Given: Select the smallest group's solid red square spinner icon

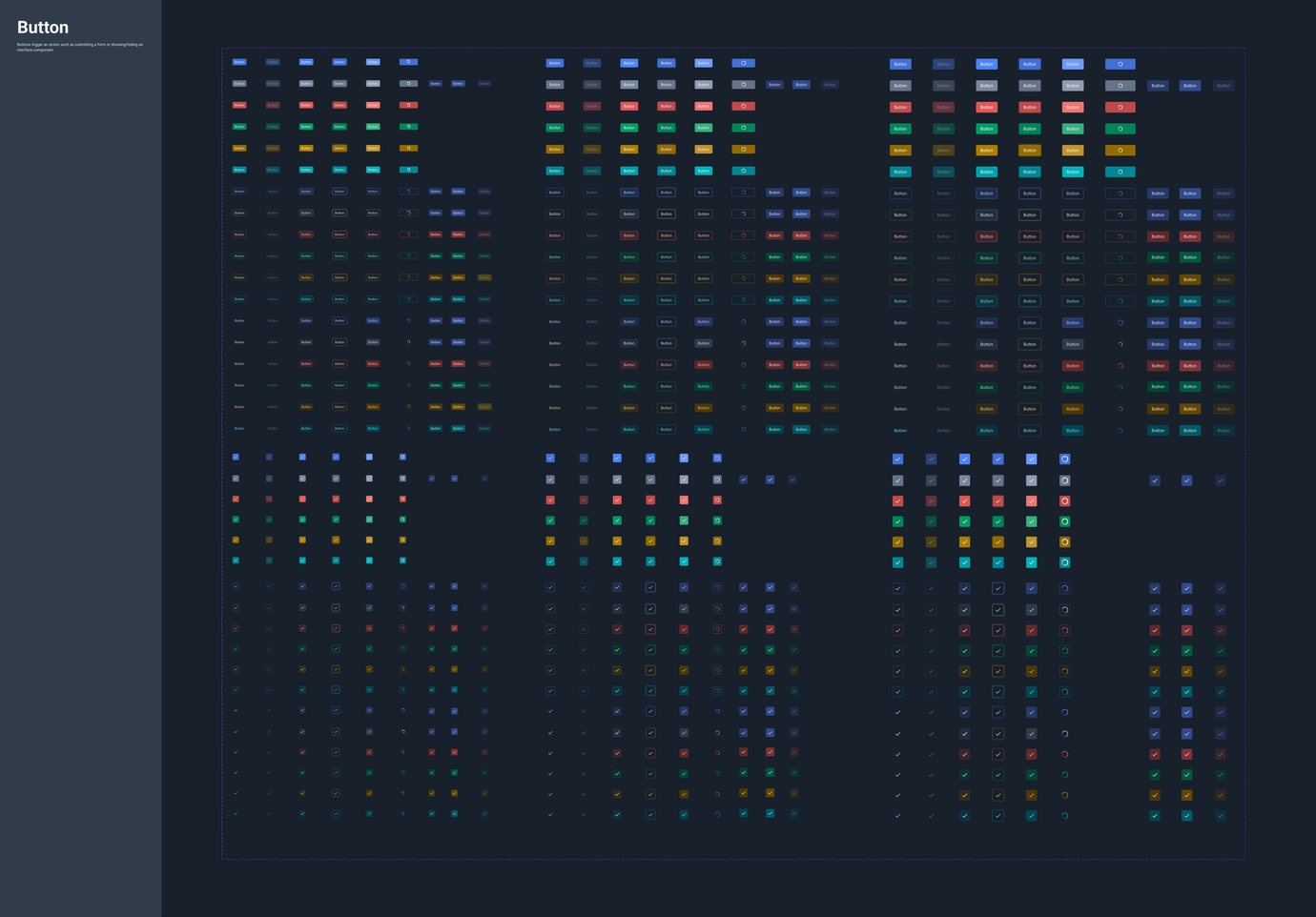Looking at the screenshot, I should [x=402, y=499].
